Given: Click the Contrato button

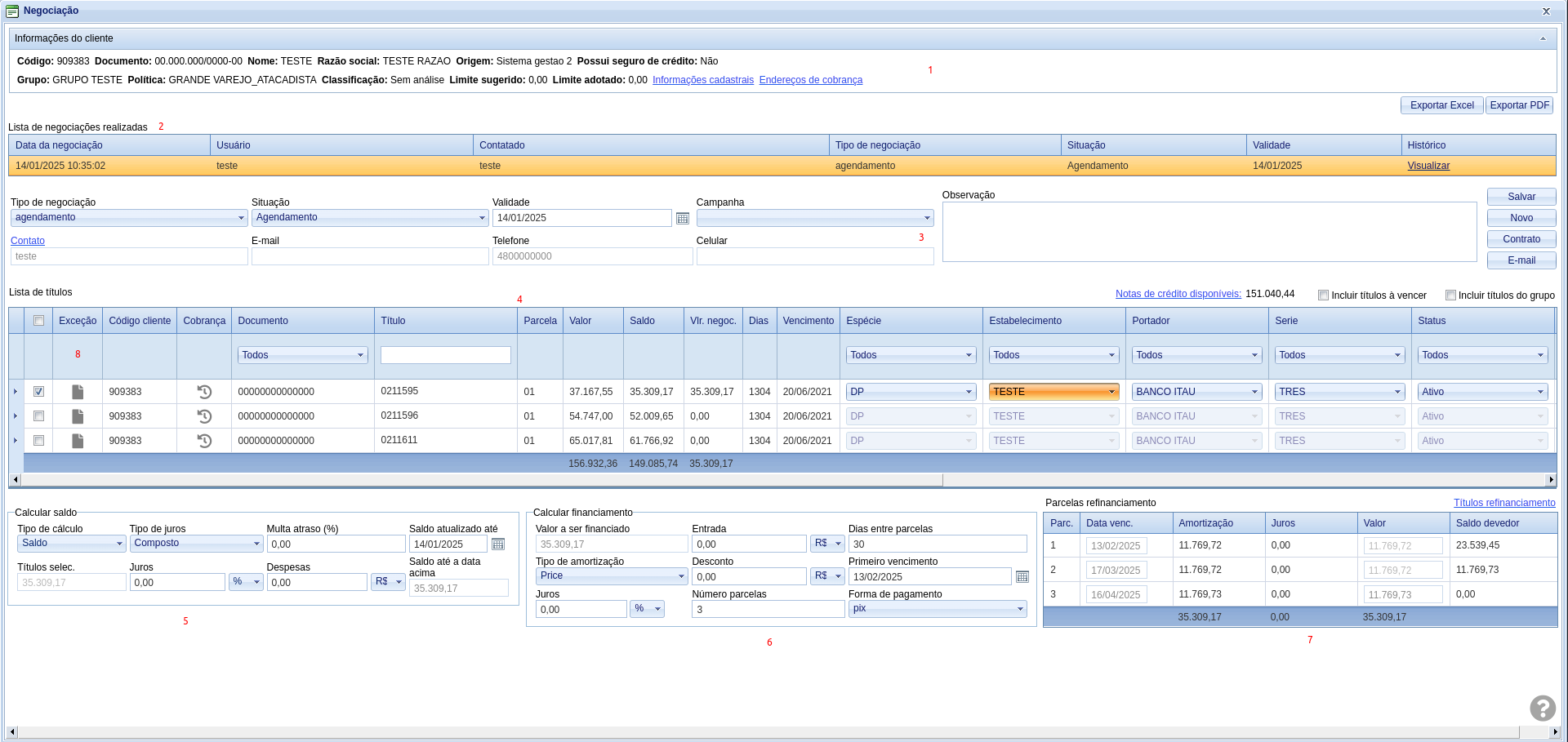Looking at the screenshot, I should (1521, 239).
